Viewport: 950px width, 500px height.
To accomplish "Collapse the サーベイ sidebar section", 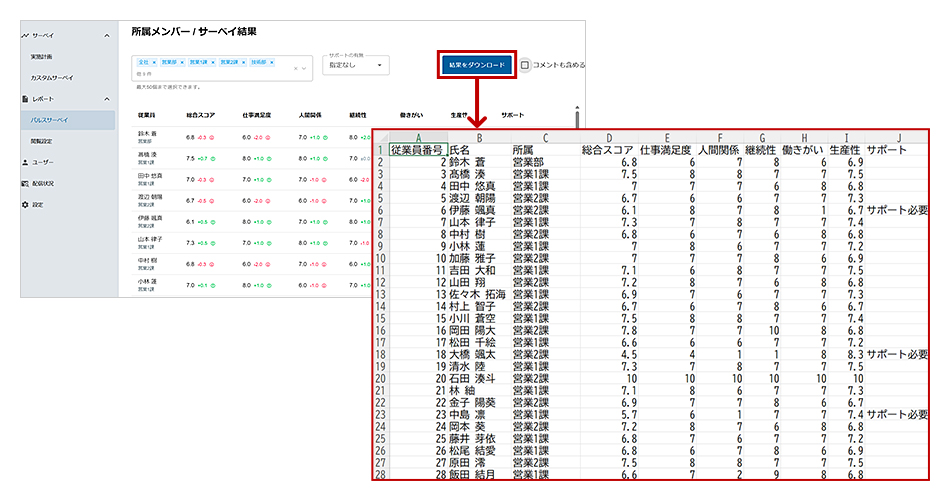I will pyautogui.click(x=108, y=36).
